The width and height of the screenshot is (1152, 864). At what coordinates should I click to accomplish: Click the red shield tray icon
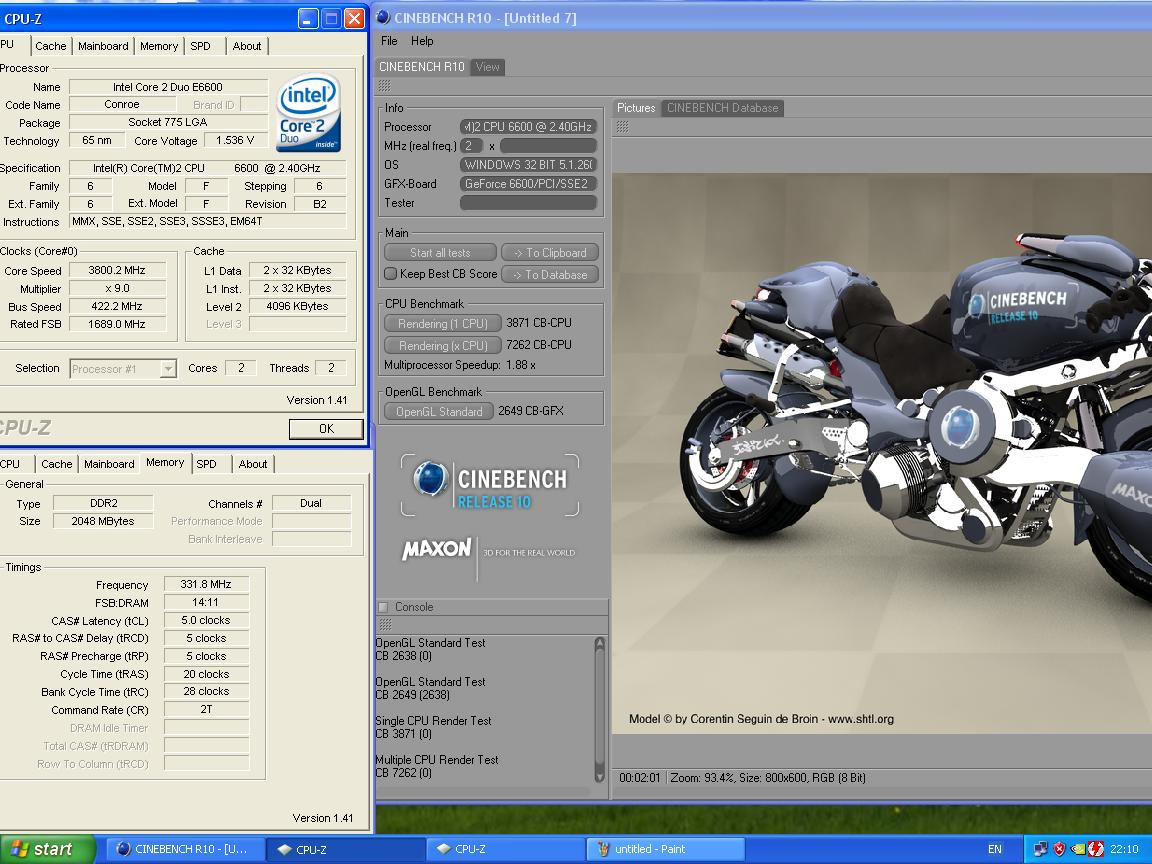(1059, 849)
